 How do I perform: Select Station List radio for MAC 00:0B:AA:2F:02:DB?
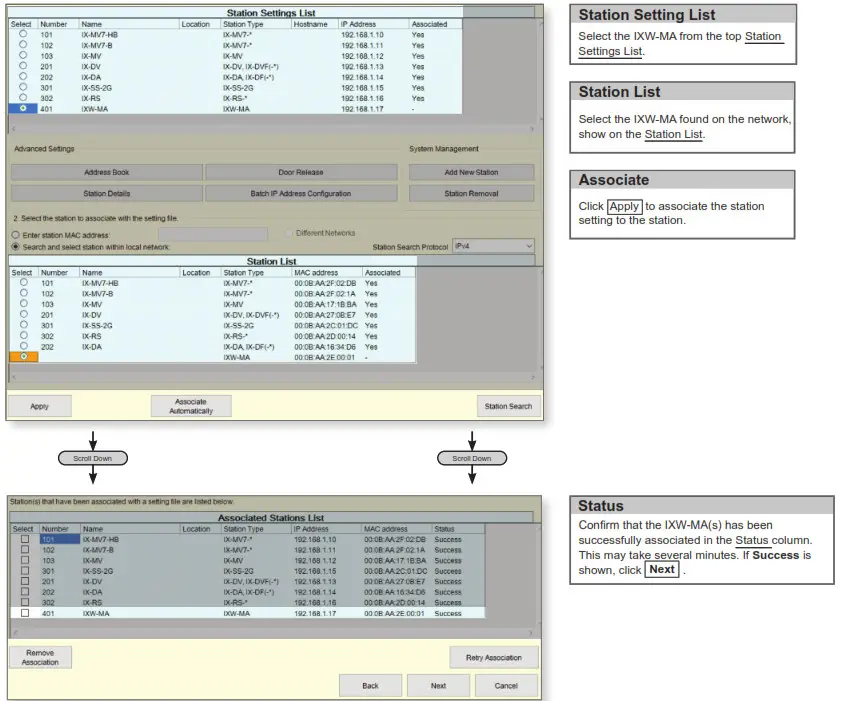pos(24,282)
